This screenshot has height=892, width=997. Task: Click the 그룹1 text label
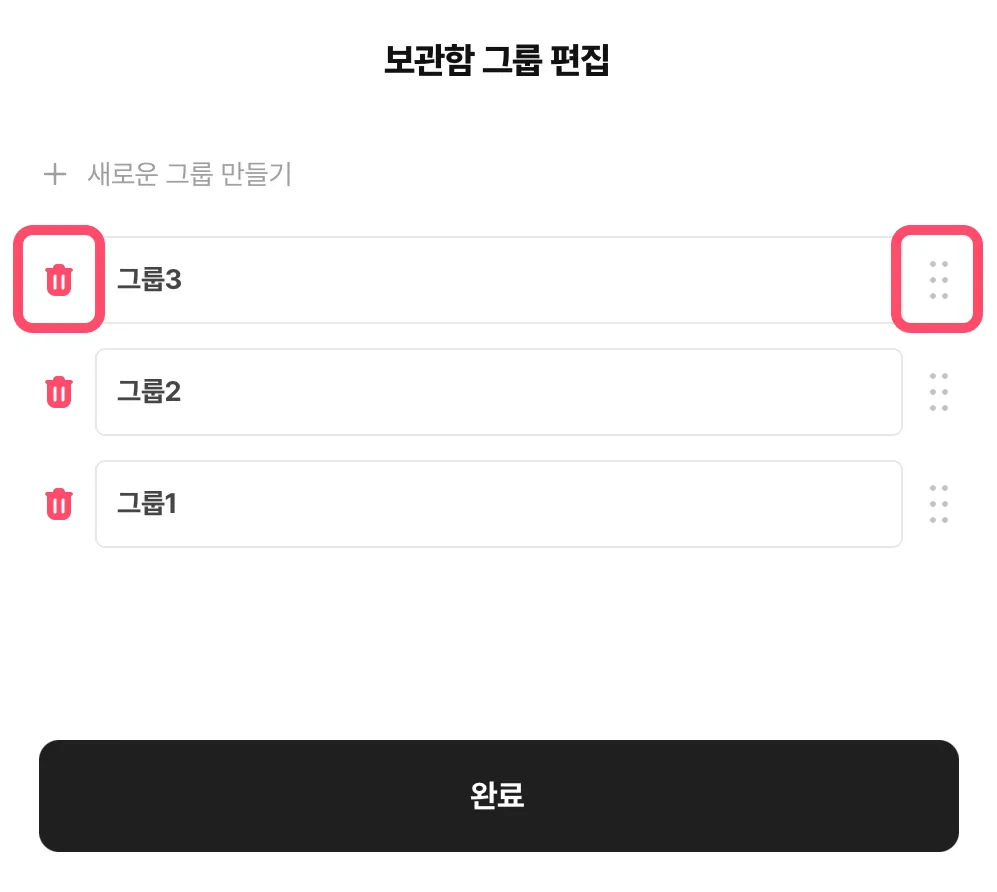147,504
